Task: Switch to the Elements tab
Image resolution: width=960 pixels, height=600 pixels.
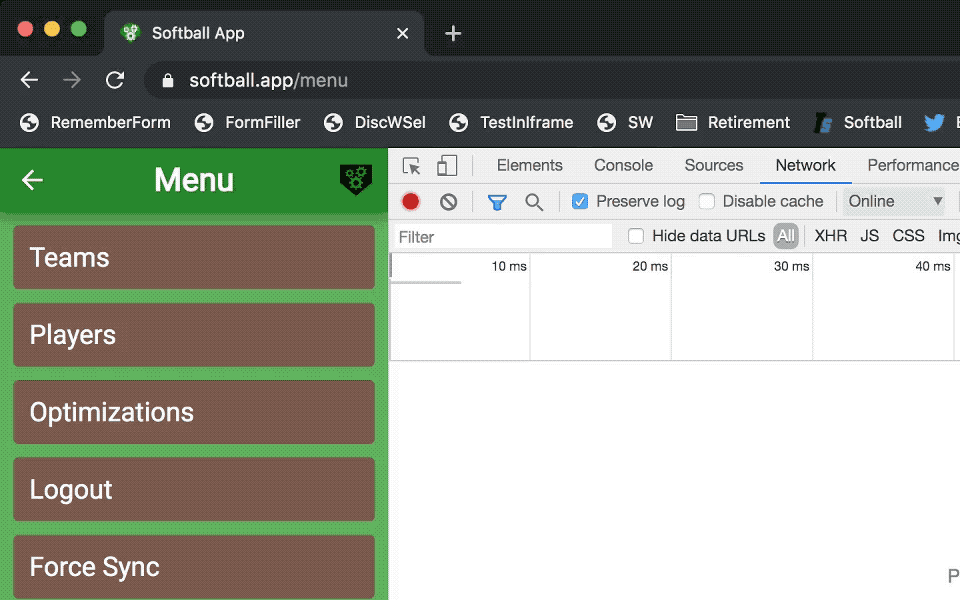Action: 530,165
